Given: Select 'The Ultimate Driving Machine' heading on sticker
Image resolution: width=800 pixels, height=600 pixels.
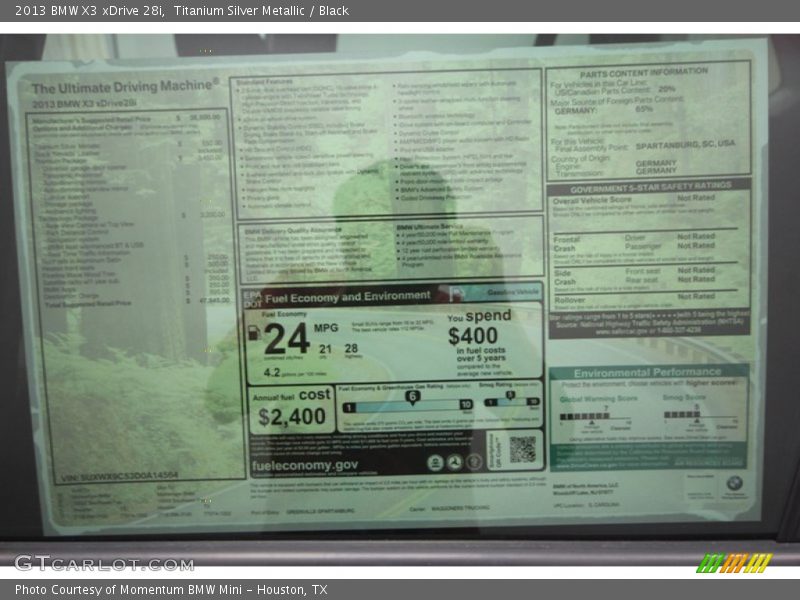Looking at the screenshot, I should point(126,86).
